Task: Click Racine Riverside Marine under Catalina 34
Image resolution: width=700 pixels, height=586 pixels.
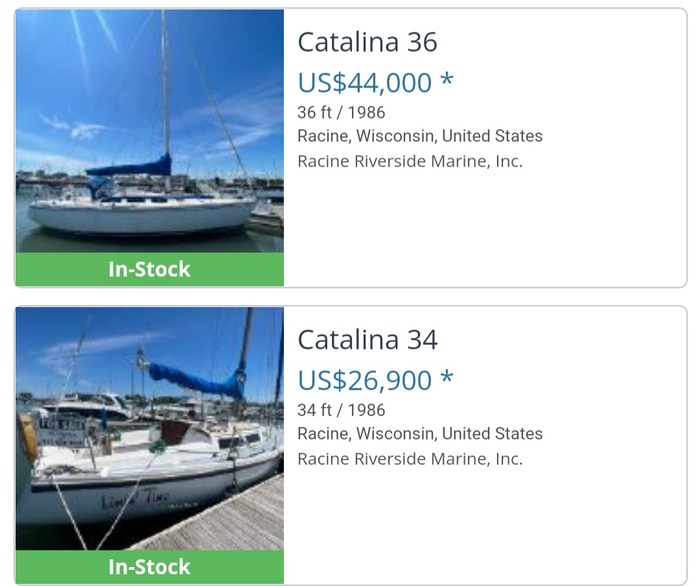Action: tap(410, 459)
